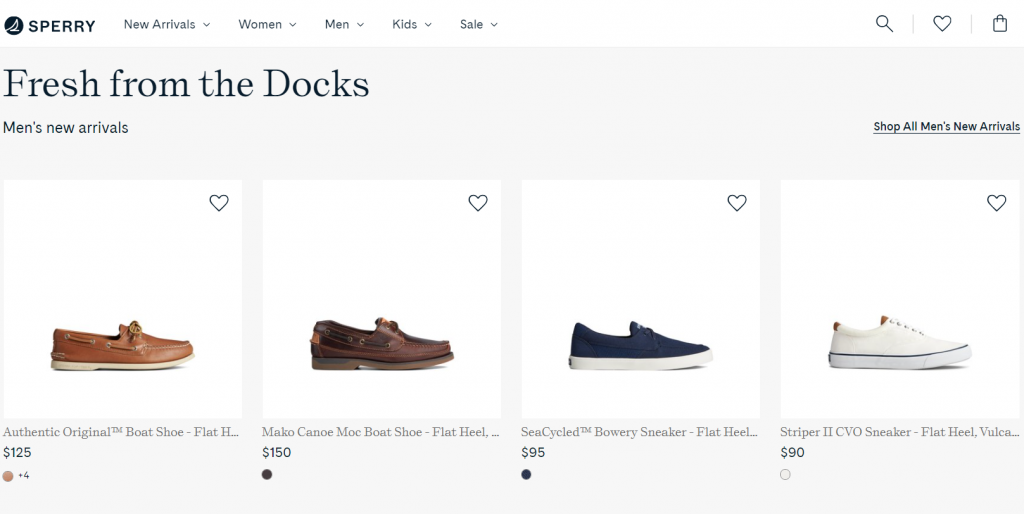Click the white Striper II sneaker image
This screenshot has width=1024, height=514.
pyautogui.click(x=900, y=299)
